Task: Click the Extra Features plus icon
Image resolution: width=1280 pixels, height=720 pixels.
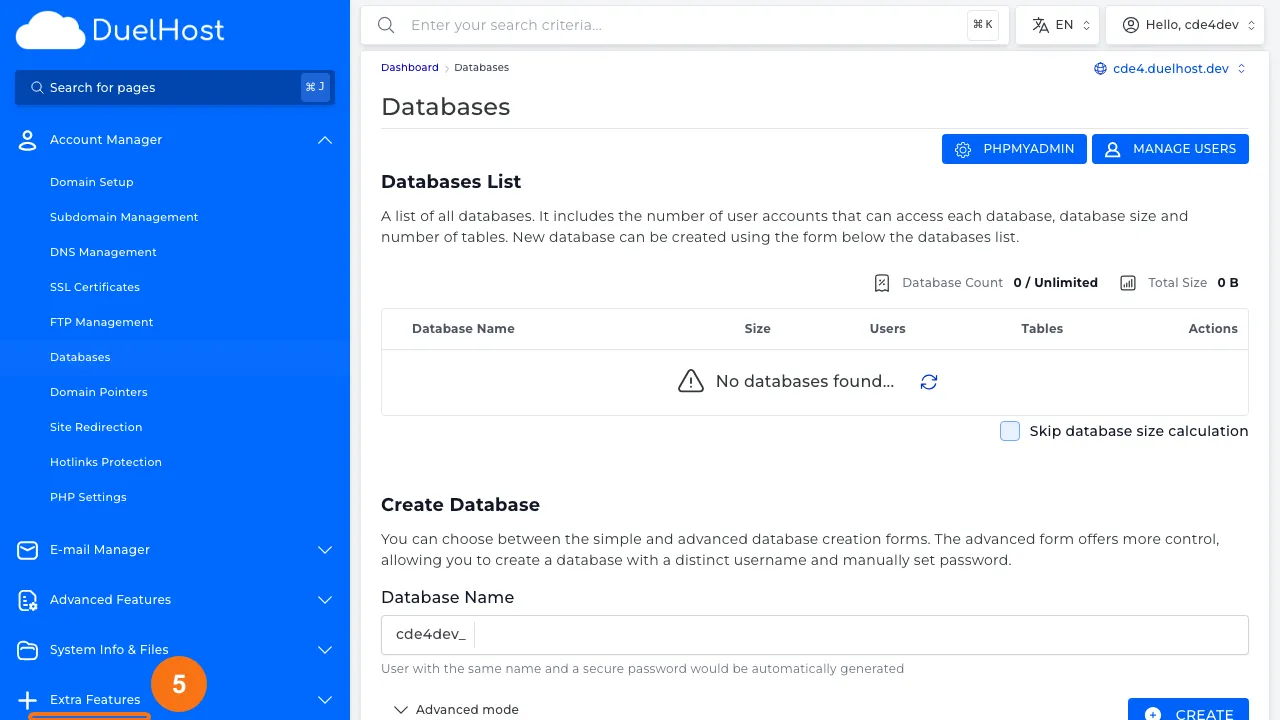Action: pos(27,700)
